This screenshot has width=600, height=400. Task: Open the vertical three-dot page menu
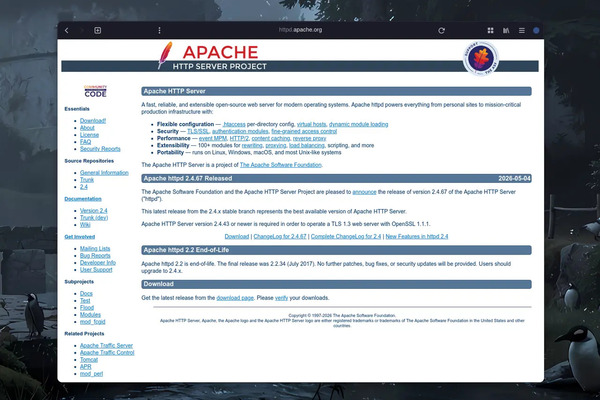coord(159,30)
